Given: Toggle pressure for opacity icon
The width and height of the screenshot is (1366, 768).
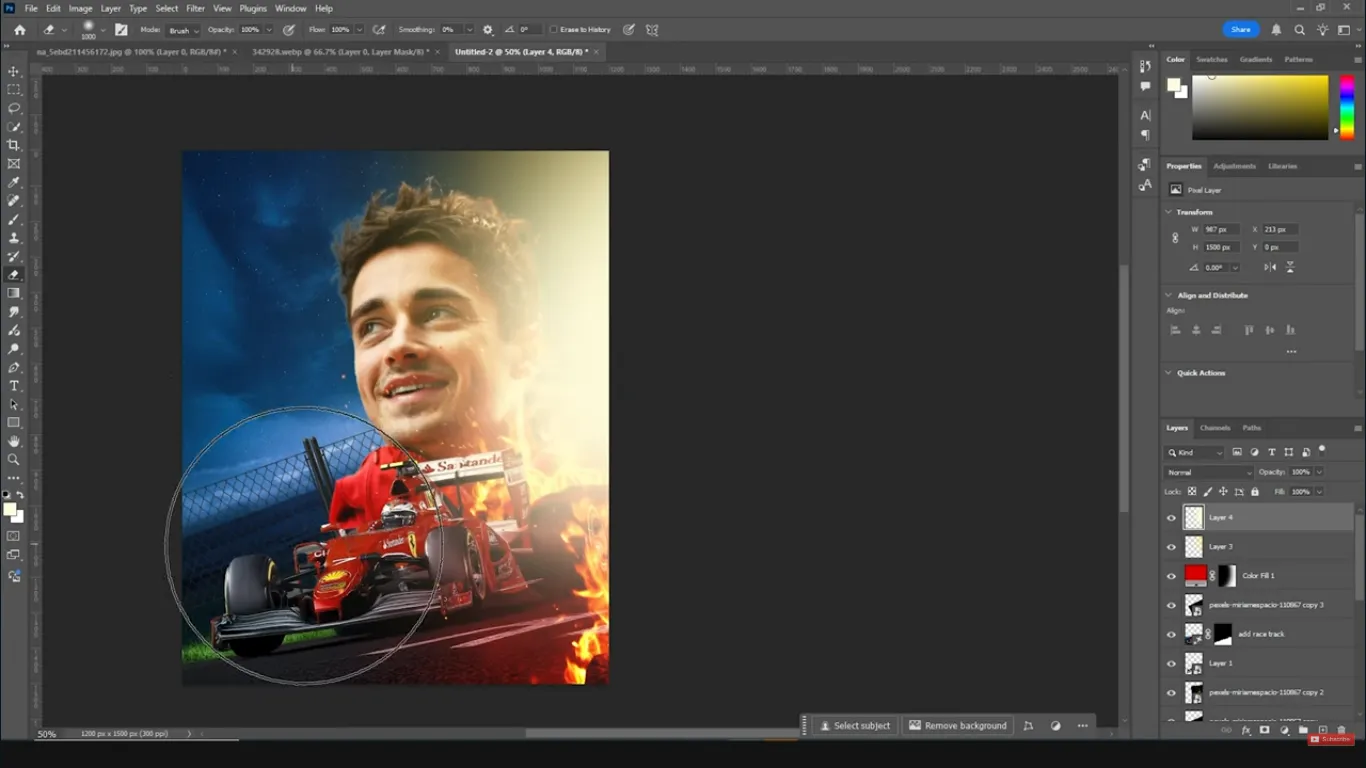Looking at the screenshot, I should click(289, 30).
